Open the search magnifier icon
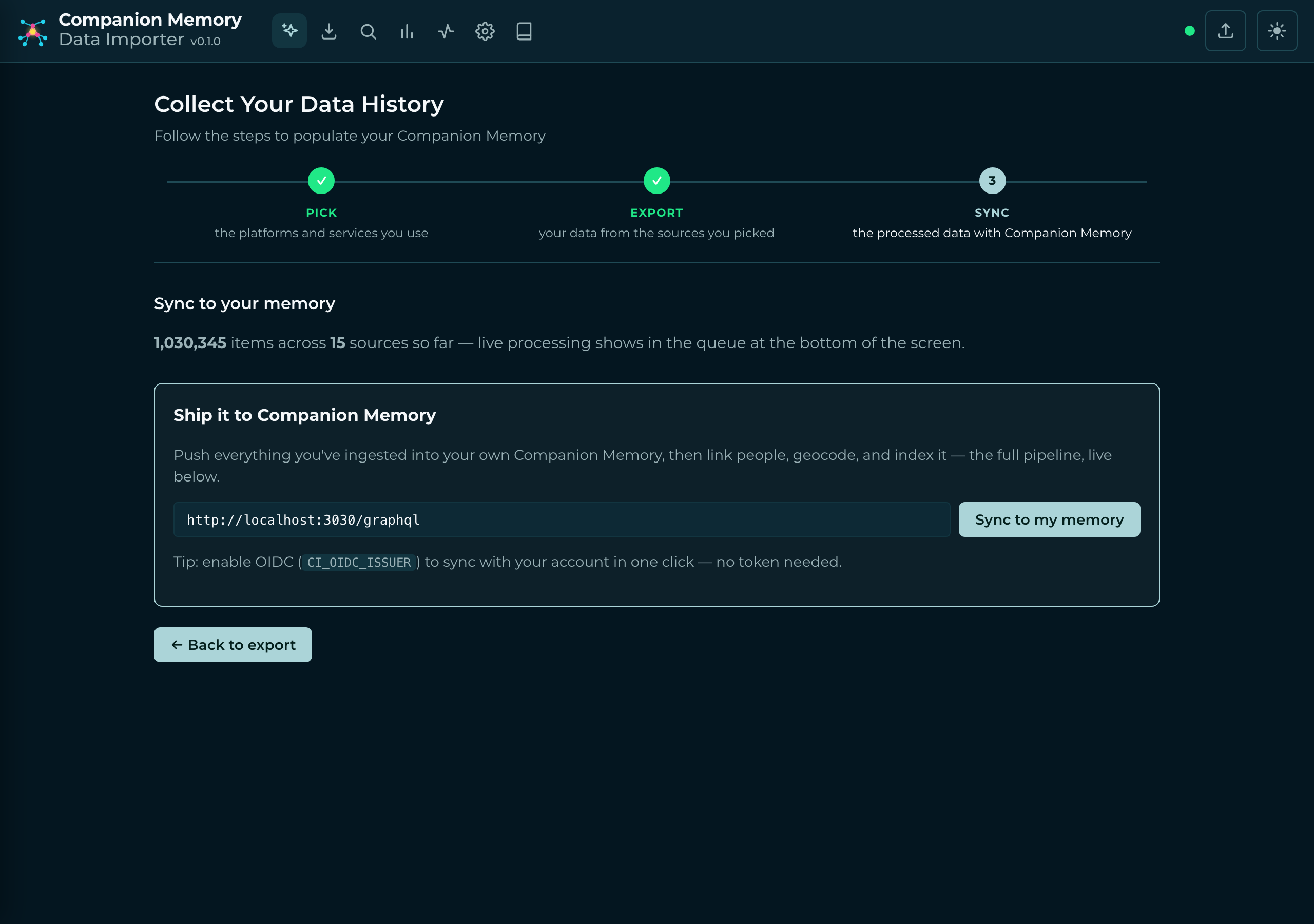Screen dimensions: 1314x924 (x=368, y=31)
